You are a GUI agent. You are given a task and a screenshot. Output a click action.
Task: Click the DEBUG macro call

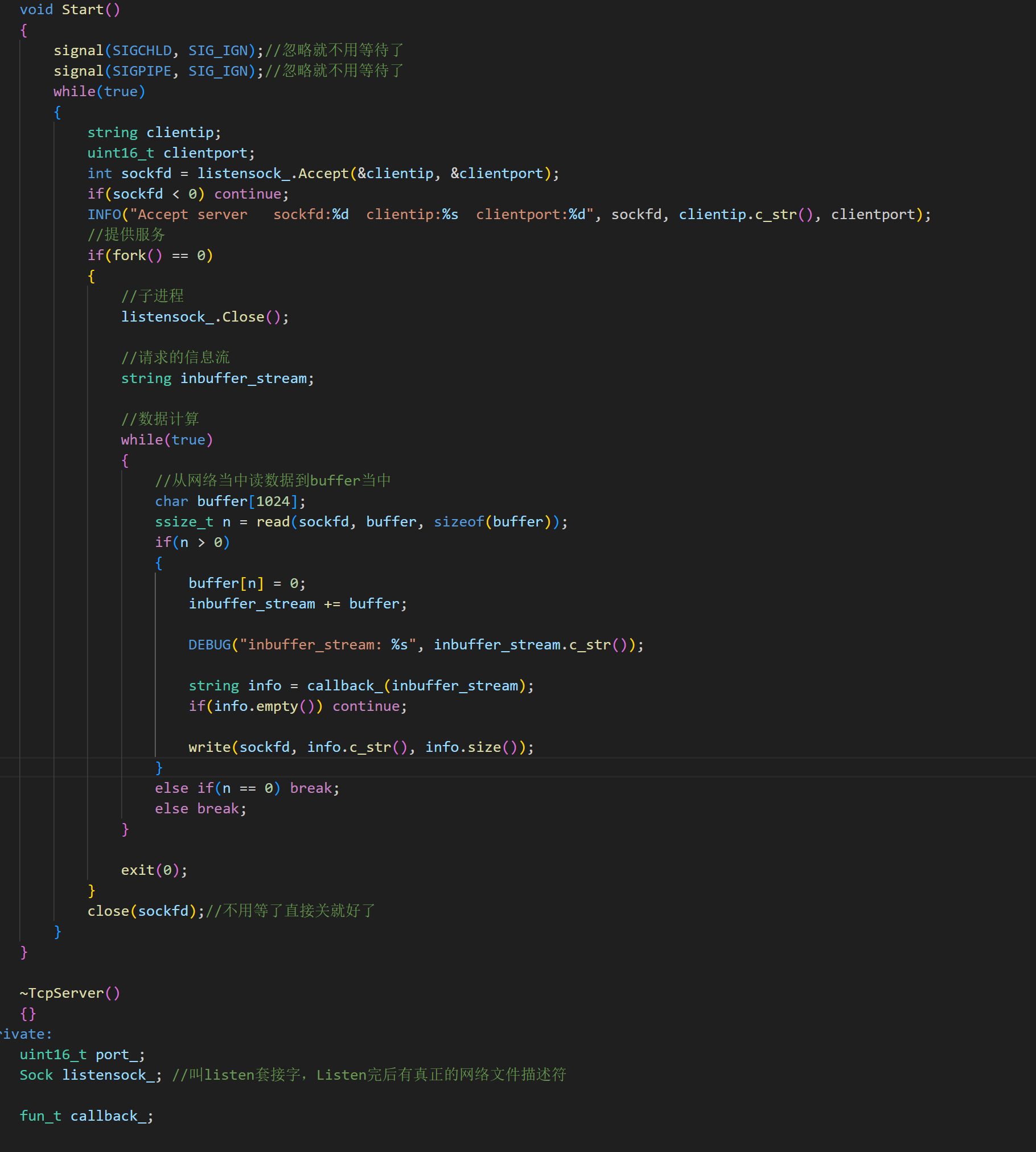tap(209, 645)
